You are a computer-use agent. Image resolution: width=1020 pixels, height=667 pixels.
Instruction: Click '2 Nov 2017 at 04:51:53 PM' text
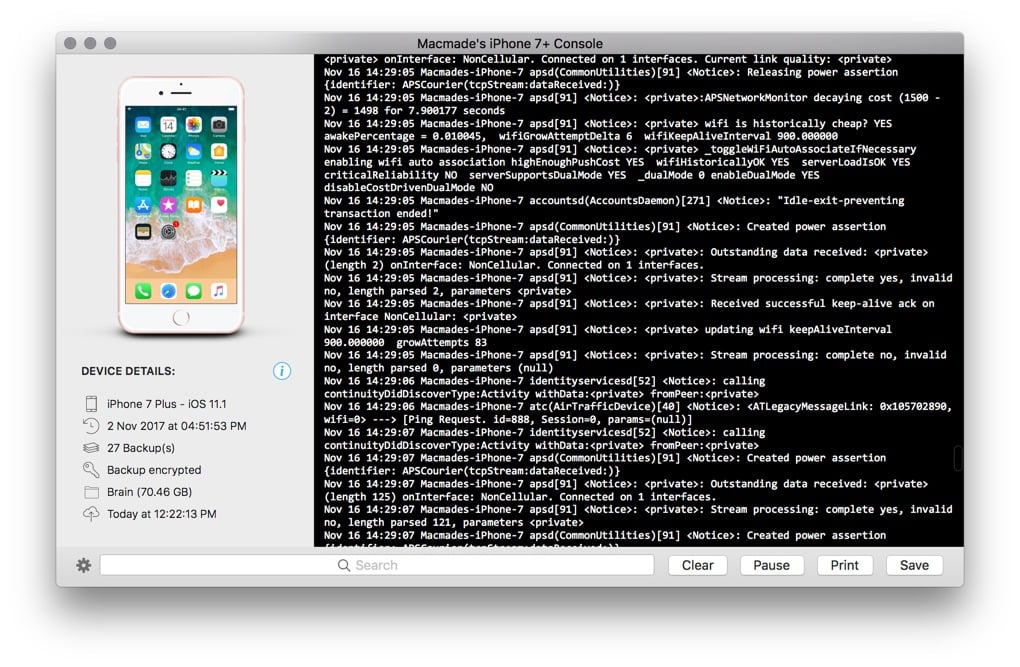pos(176,426)
